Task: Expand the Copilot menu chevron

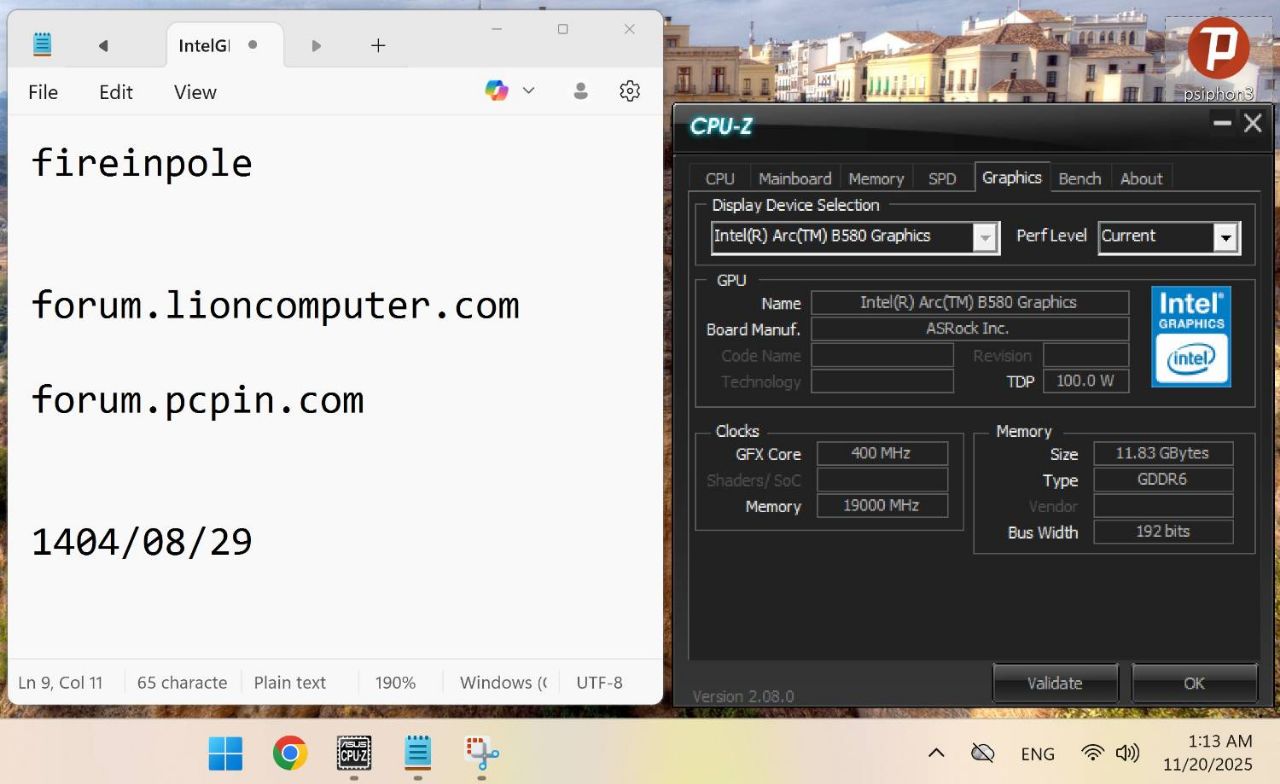Action: (529, 91)
